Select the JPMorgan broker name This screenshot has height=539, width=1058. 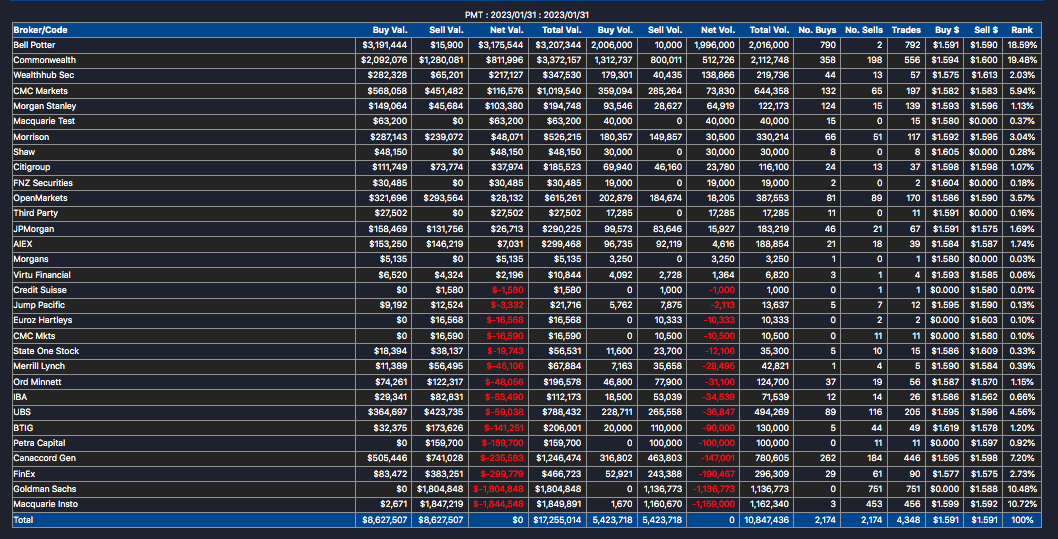coord(34,229)
